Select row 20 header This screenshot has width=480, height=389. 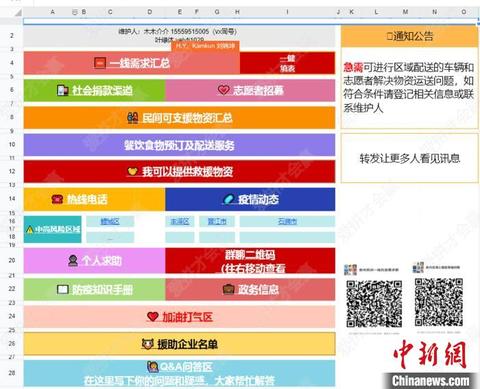(12, 260)
